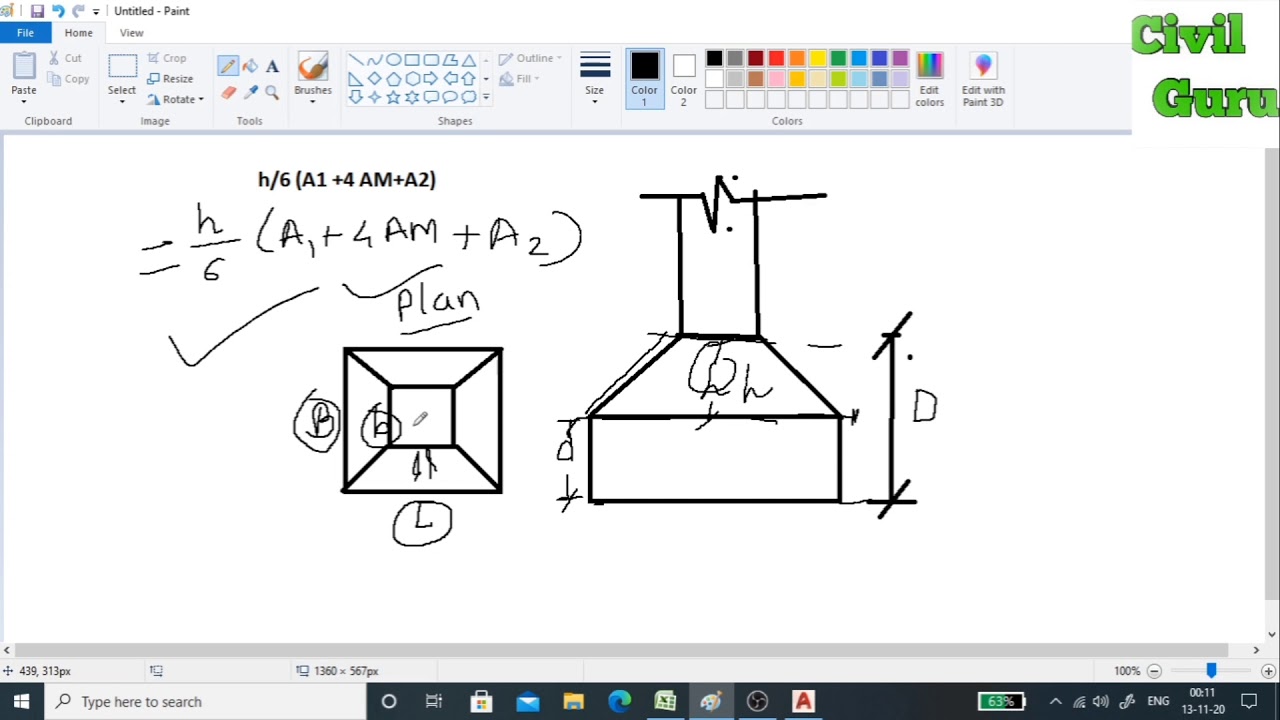Image resolution: width=1280 pixels, height=720 pixels.
Task: Activate Color 2 selector
Action: pos(684,80)
